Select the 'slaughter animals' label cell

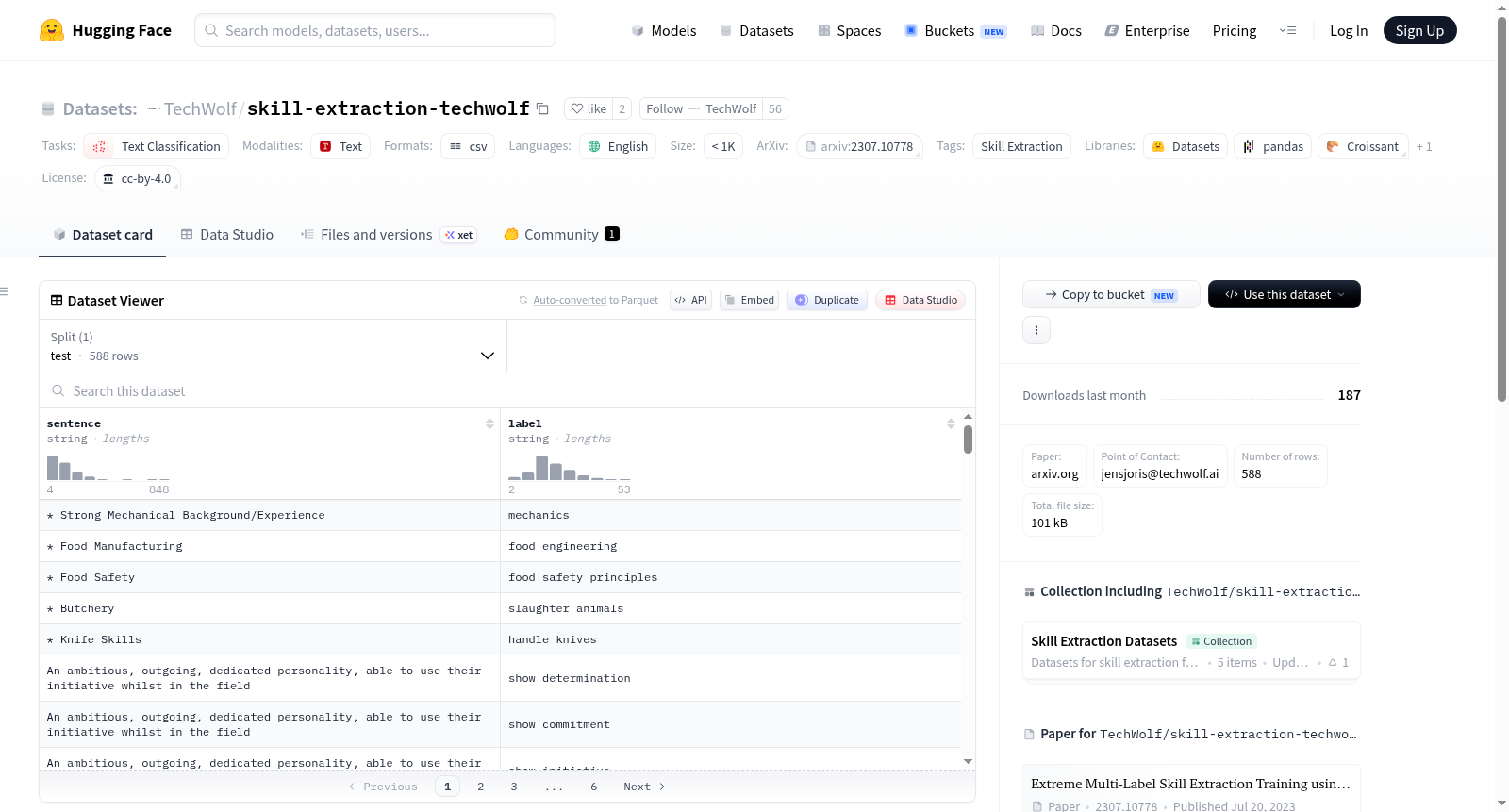tap(731, 608)
